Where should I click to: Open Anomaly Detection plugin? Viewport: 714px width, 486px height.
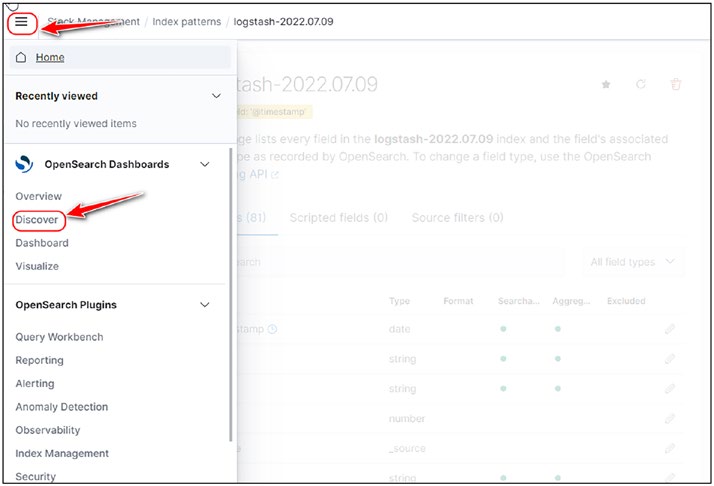point(61,407)
